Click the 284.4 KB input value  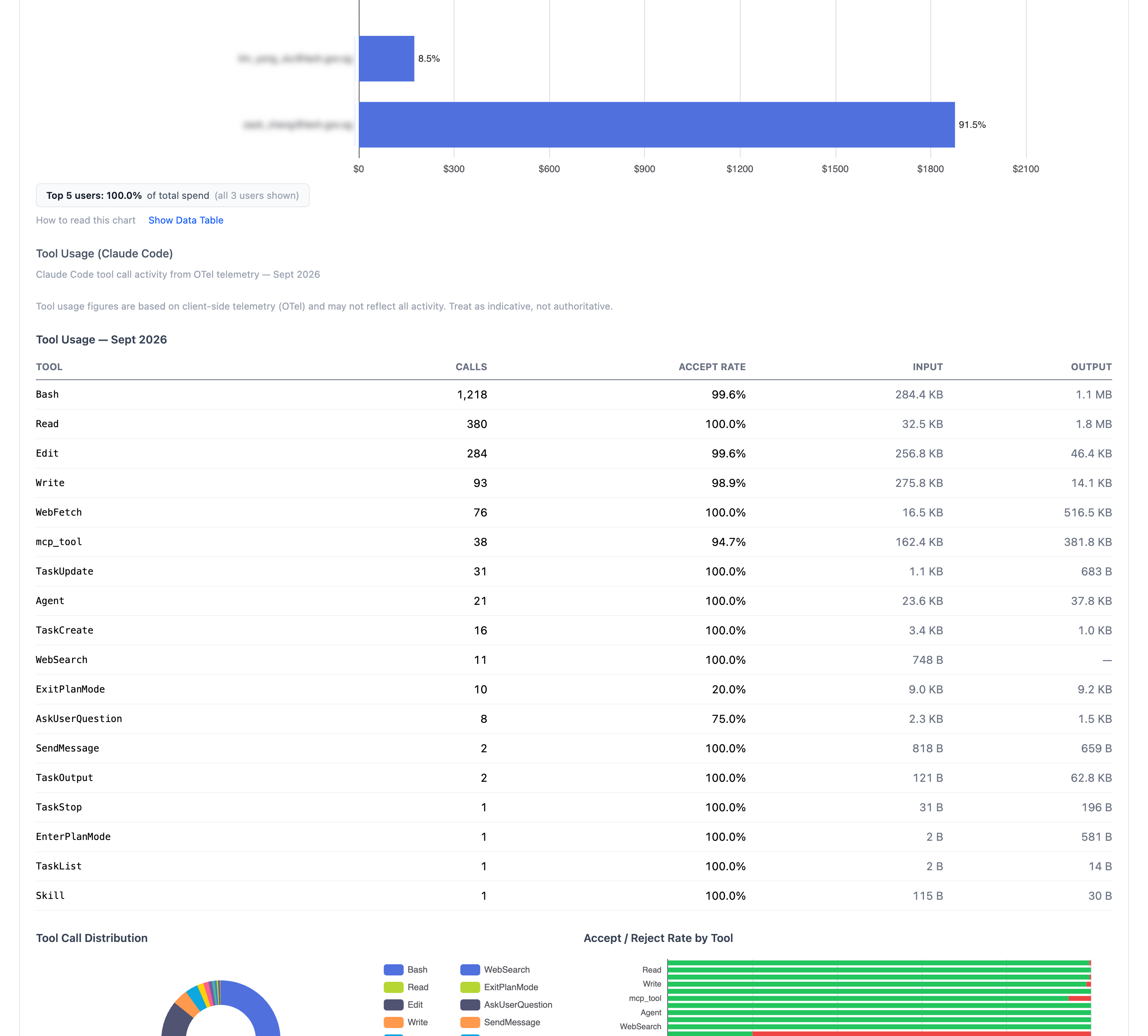(x=919, y=394)
